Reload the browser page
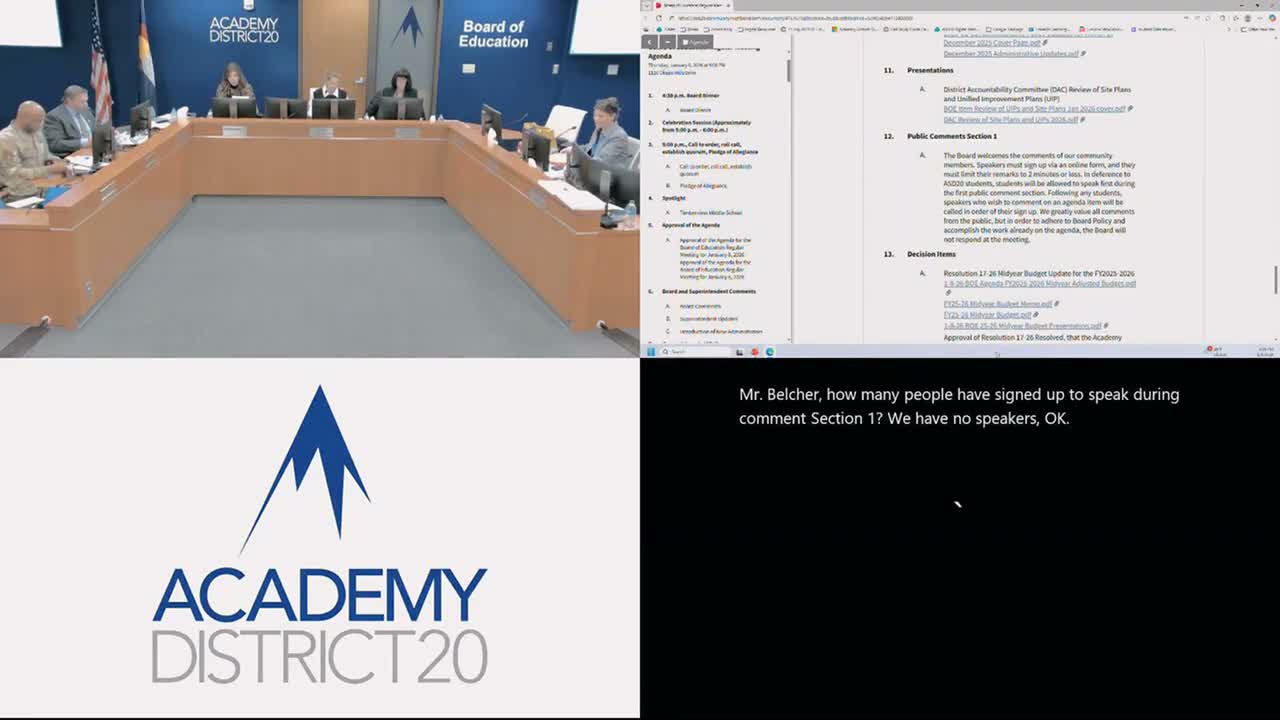Image resolution: width=1280 pixels, height=720 pixels. click(659, 18)
